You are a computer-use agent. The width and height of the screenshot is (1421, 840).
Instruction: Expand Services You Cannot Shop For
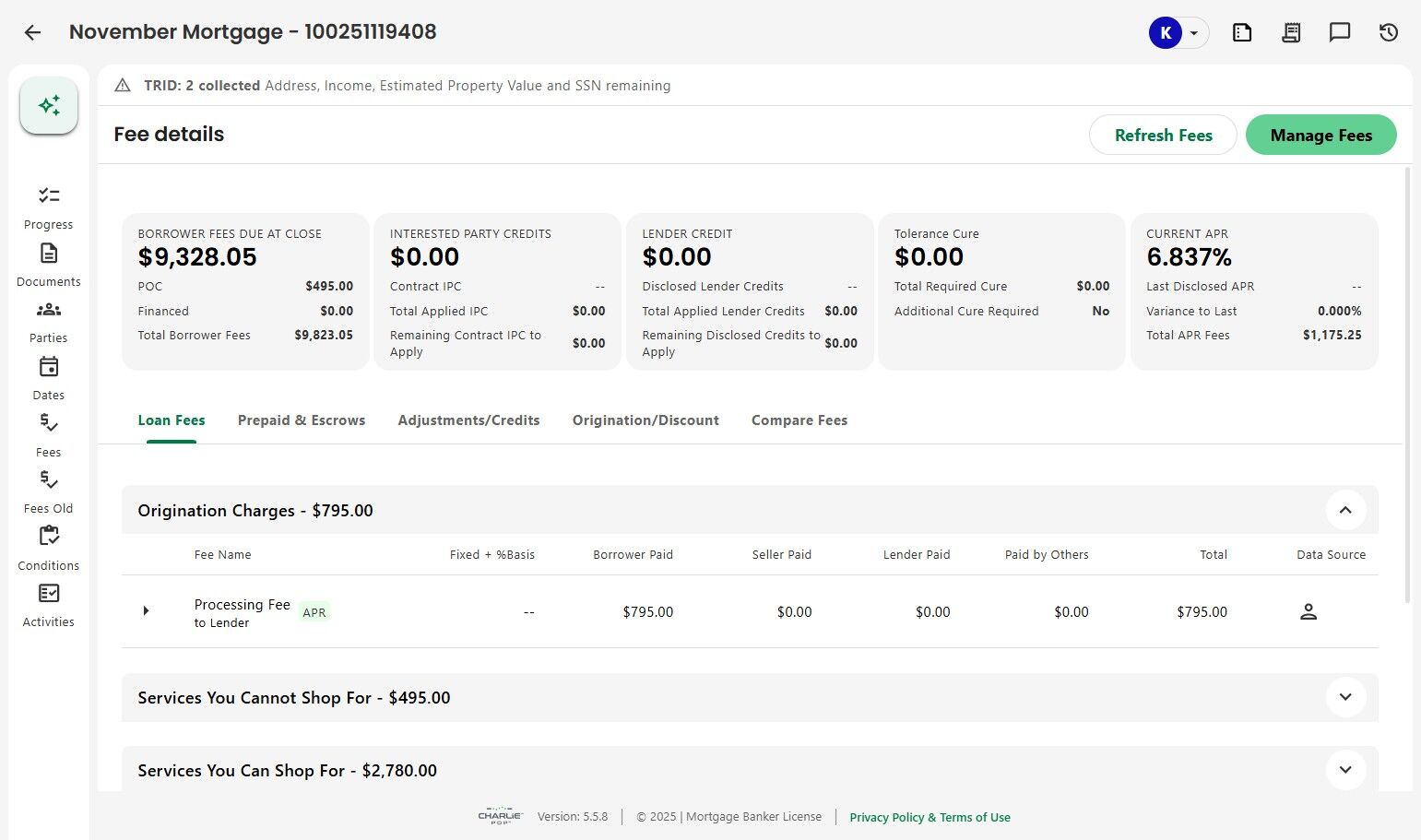[x=1344, y=697]
